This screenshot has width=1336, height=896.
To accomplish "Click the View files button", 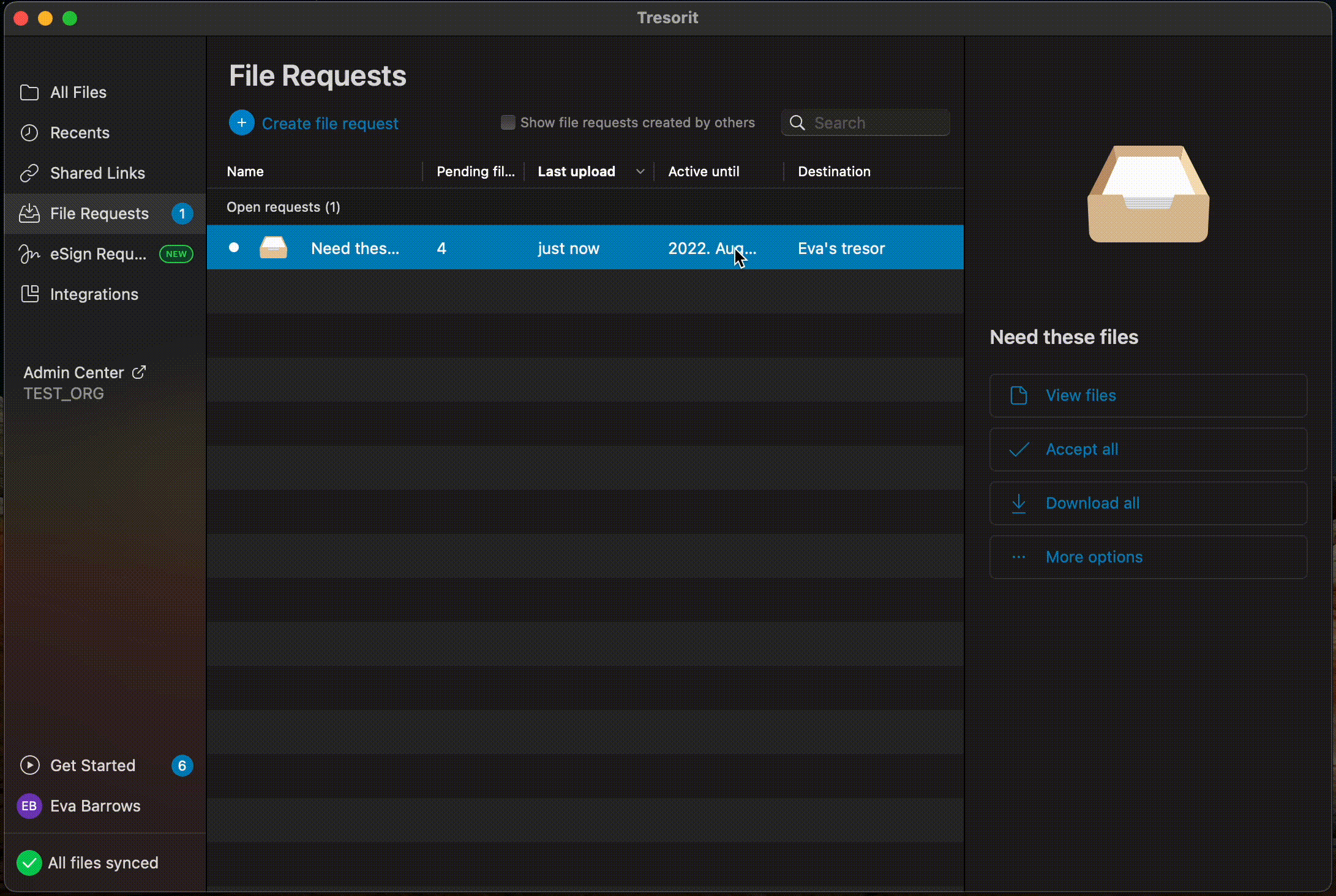I will click(x=1148, y=395).
